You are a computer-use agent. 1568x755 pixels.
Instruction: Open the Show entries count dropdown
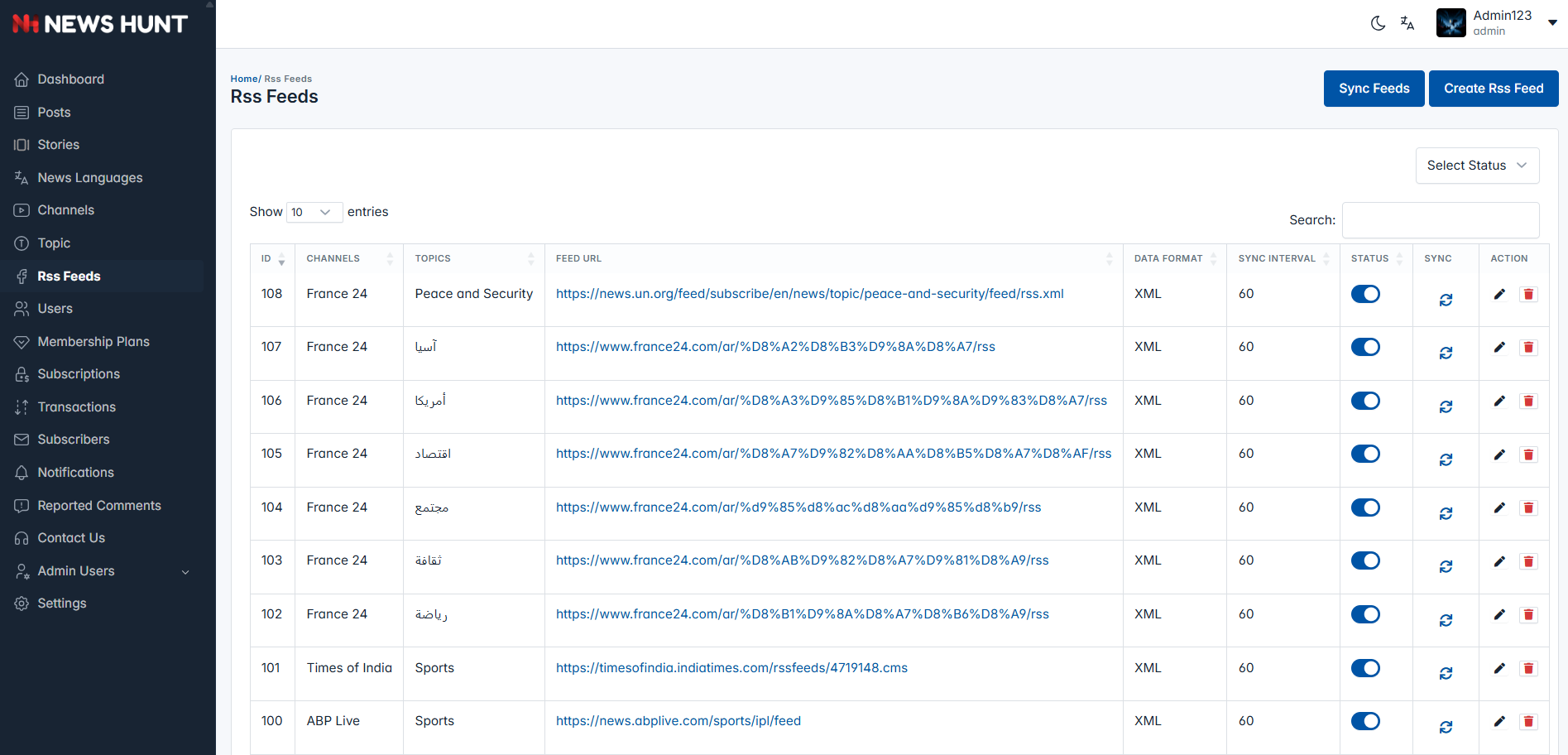tap(314, 212)
